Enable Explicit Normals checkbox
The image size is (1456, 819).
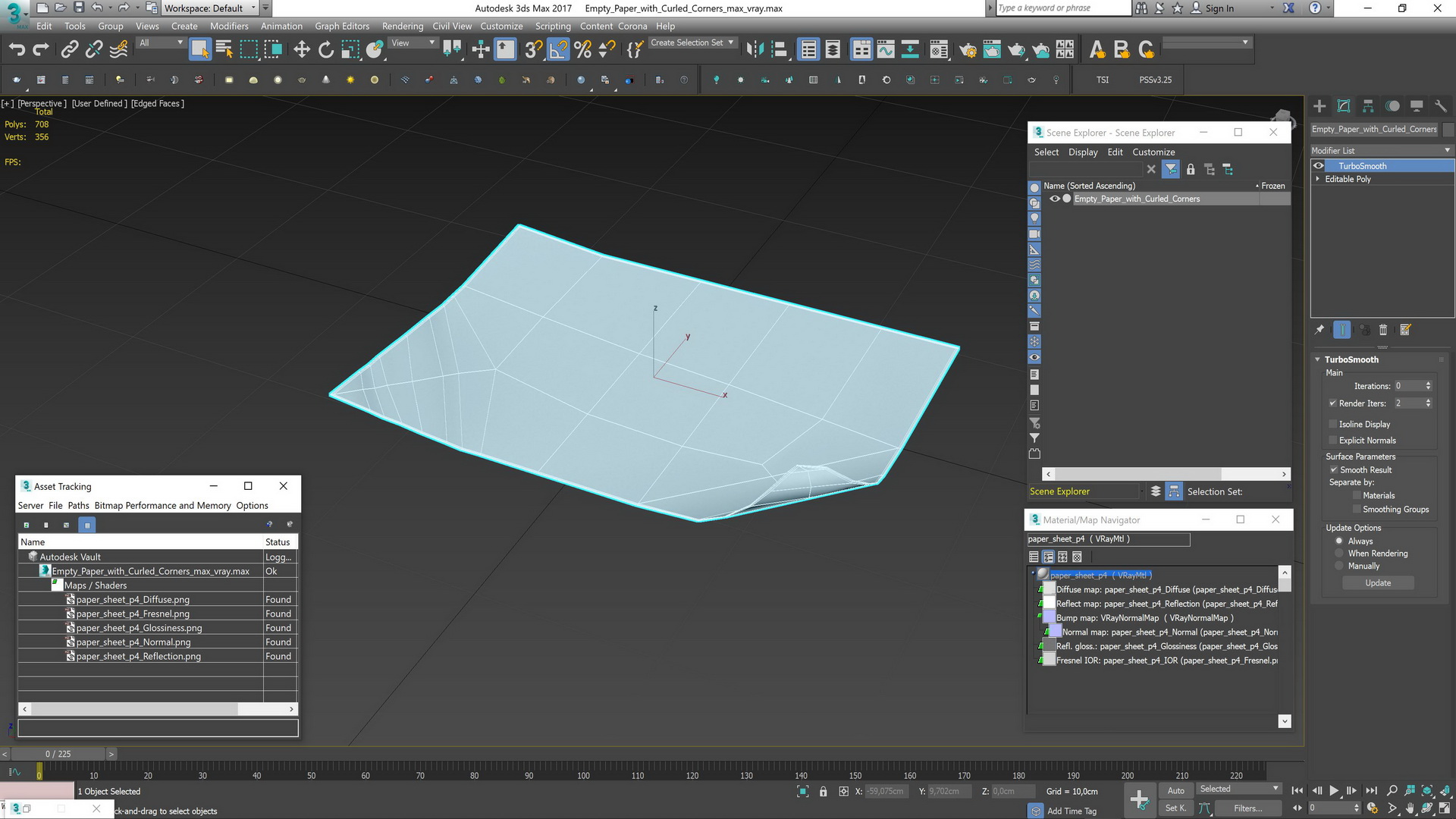pyautogui.click(x=1333, y=441)
